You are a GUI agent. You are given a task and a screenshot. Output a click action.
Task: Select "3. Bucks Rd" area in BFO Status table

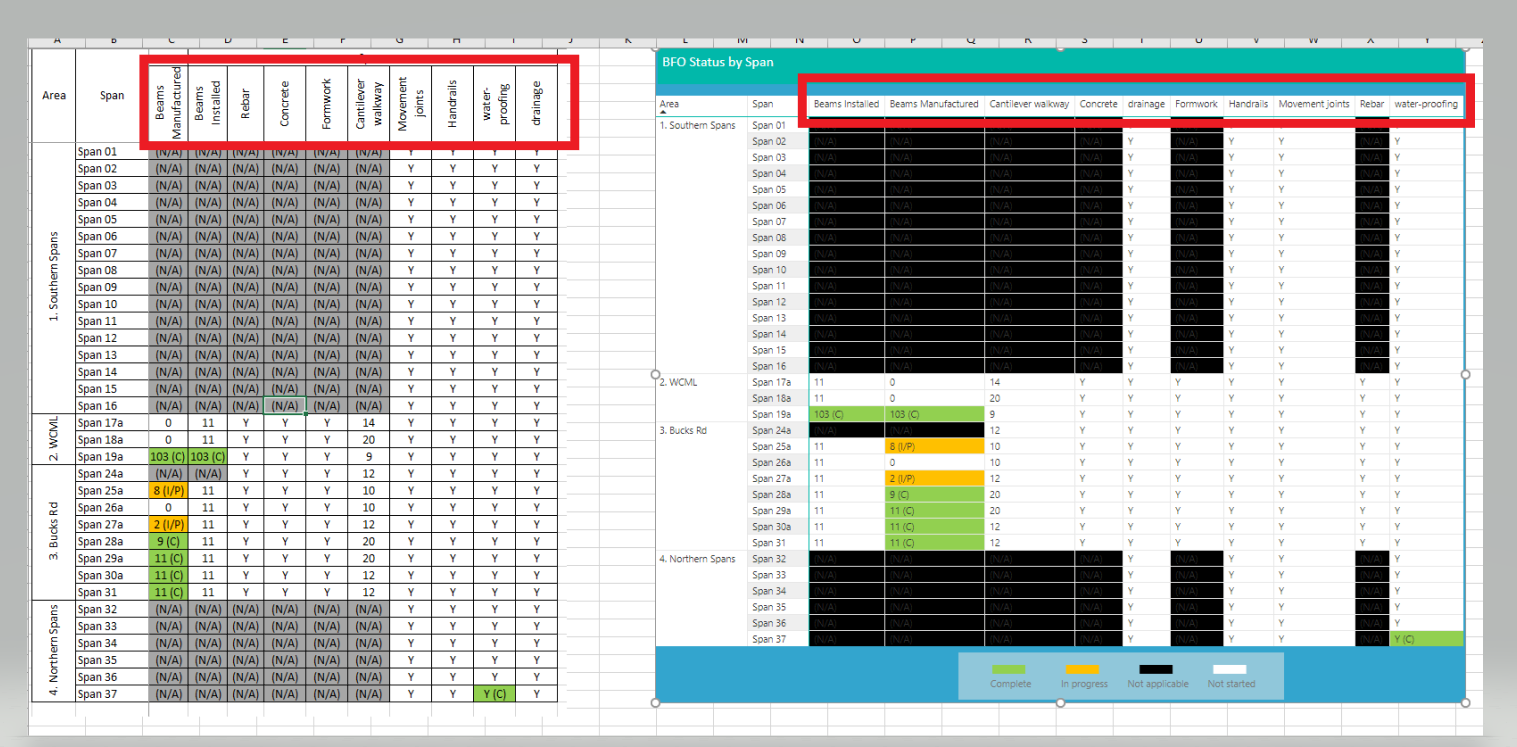click(683, 430)
